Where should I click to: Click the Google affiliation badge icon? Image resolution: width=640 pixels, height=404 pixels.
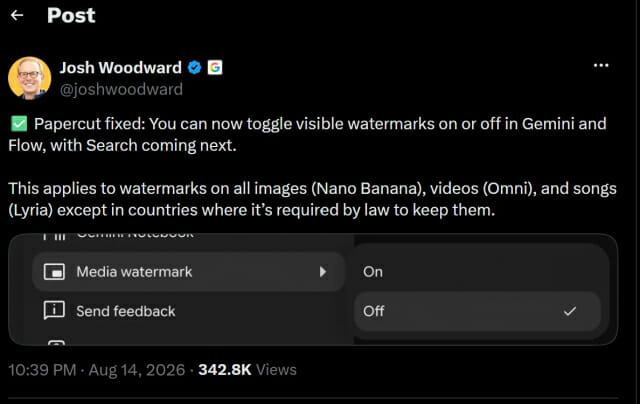[x=215, y=67]
